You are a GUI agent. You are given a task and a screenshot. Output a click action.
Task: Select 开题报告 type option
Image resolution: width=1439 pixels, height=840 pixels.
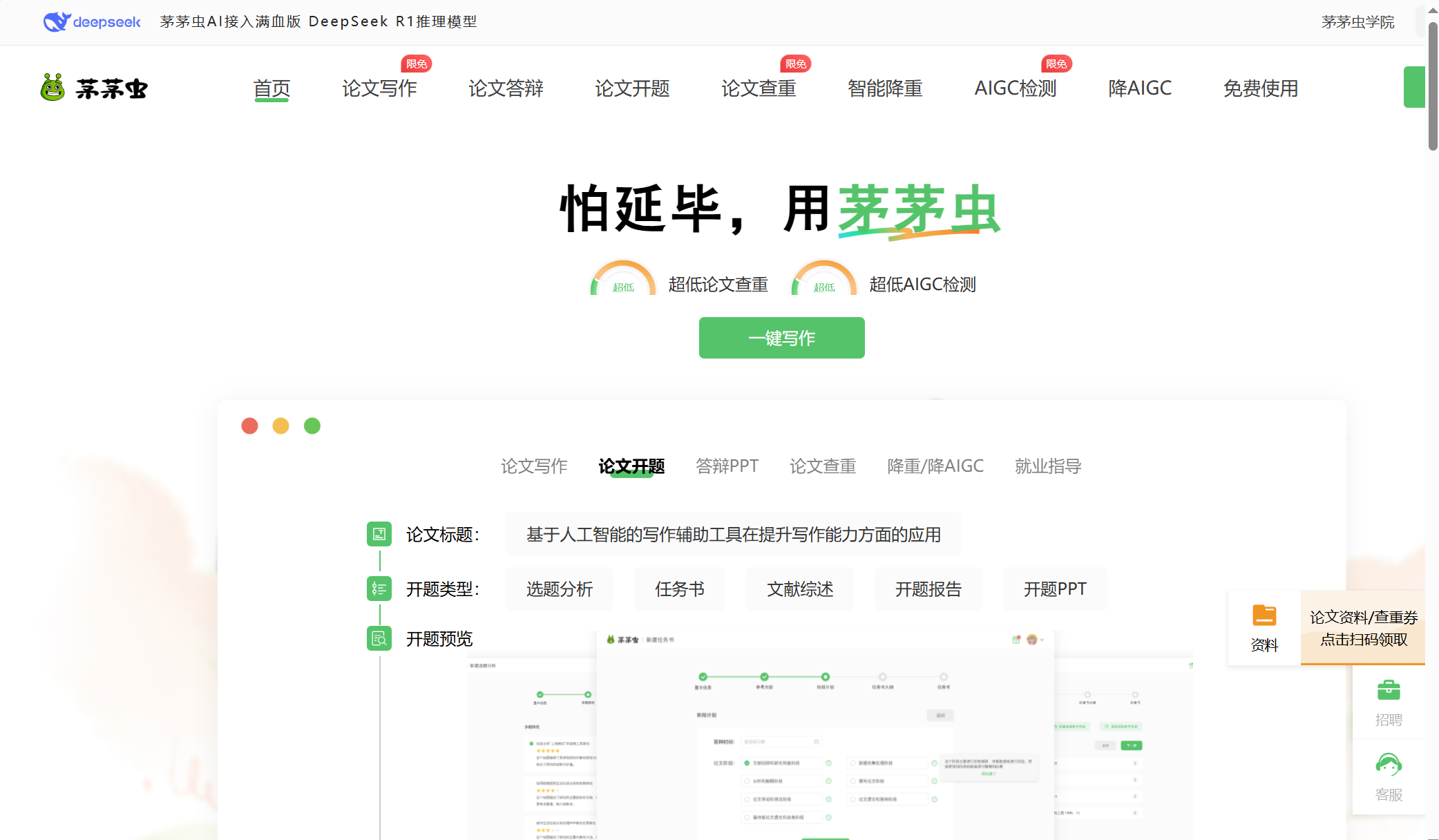928,589
